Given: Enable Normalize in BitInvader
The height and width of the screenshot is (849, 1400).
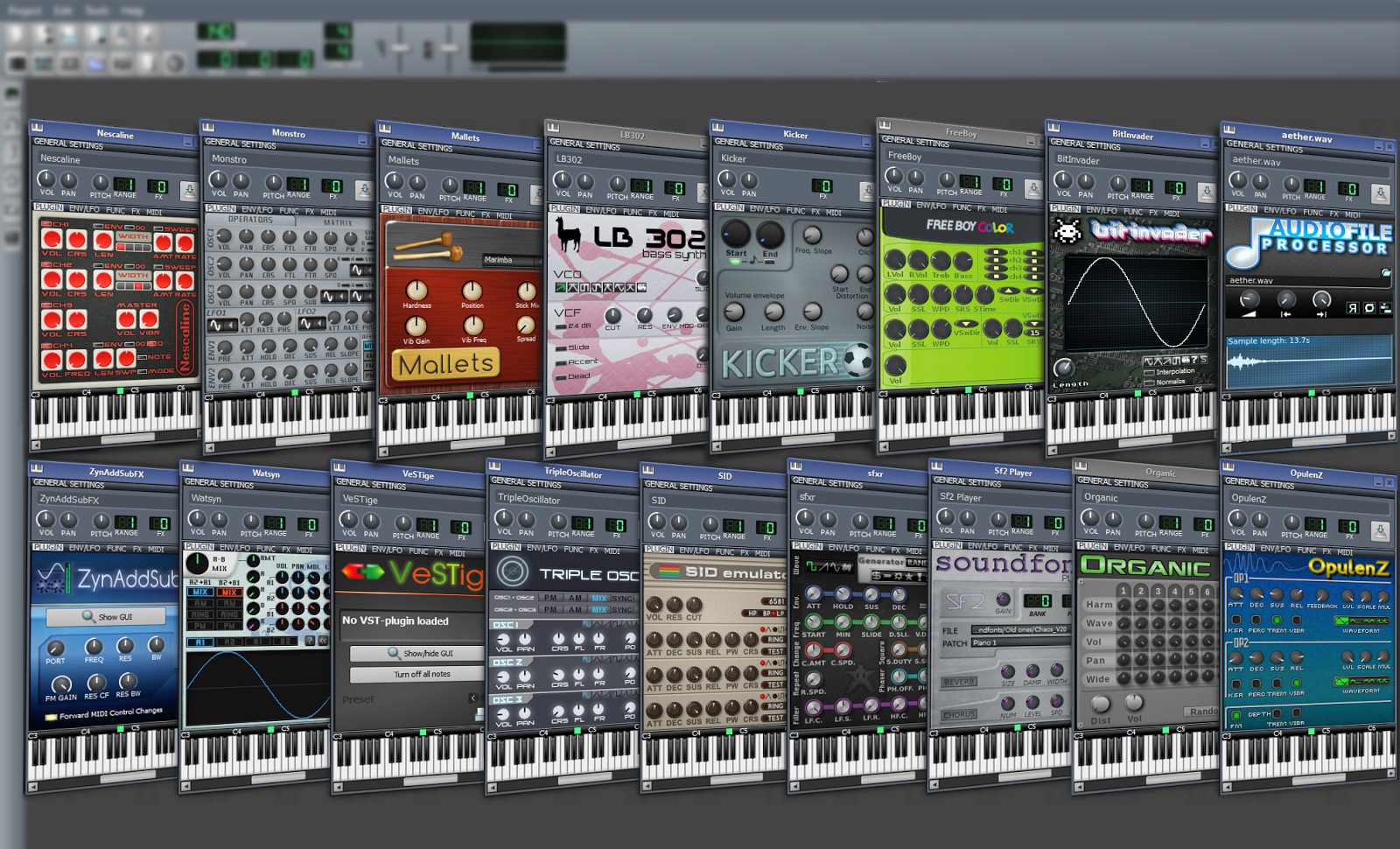Looking at the screenshot, I should click(1149, 382).
